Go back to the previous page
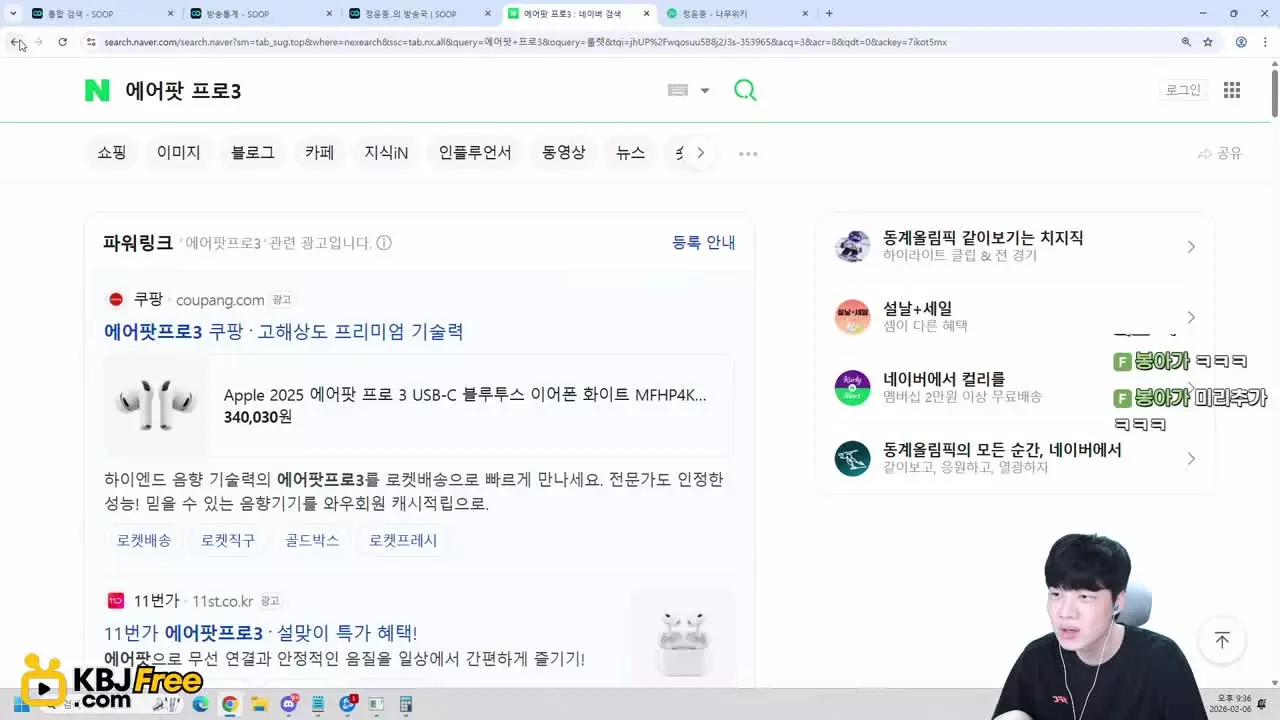 pyautogui.click(x=15, y=42)
